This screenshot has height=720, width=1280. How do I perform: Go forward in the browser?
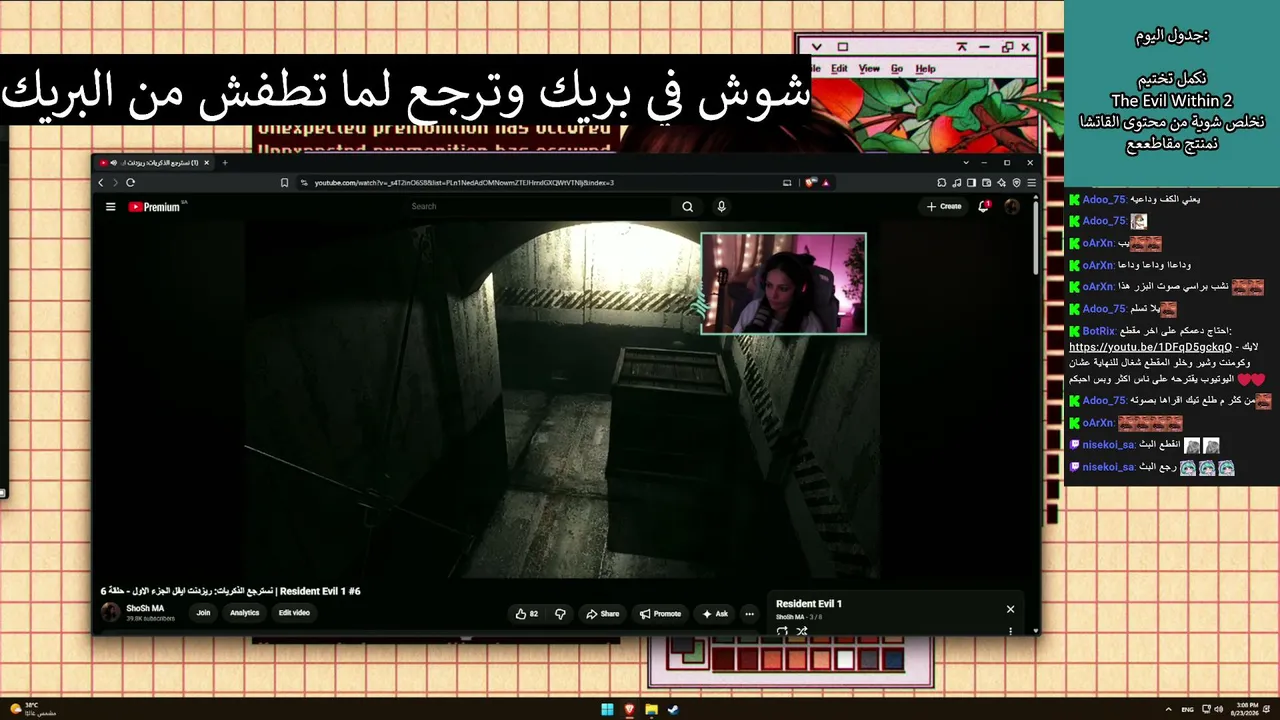(x=115, y=183)
